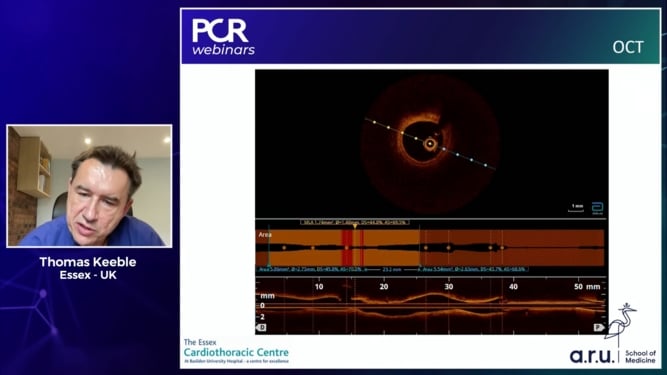The width and height of the screenshot is (667, 375).
Task: Select the yellow triangle frame marker
Action: pyautogui.click(x=354, y=227)
